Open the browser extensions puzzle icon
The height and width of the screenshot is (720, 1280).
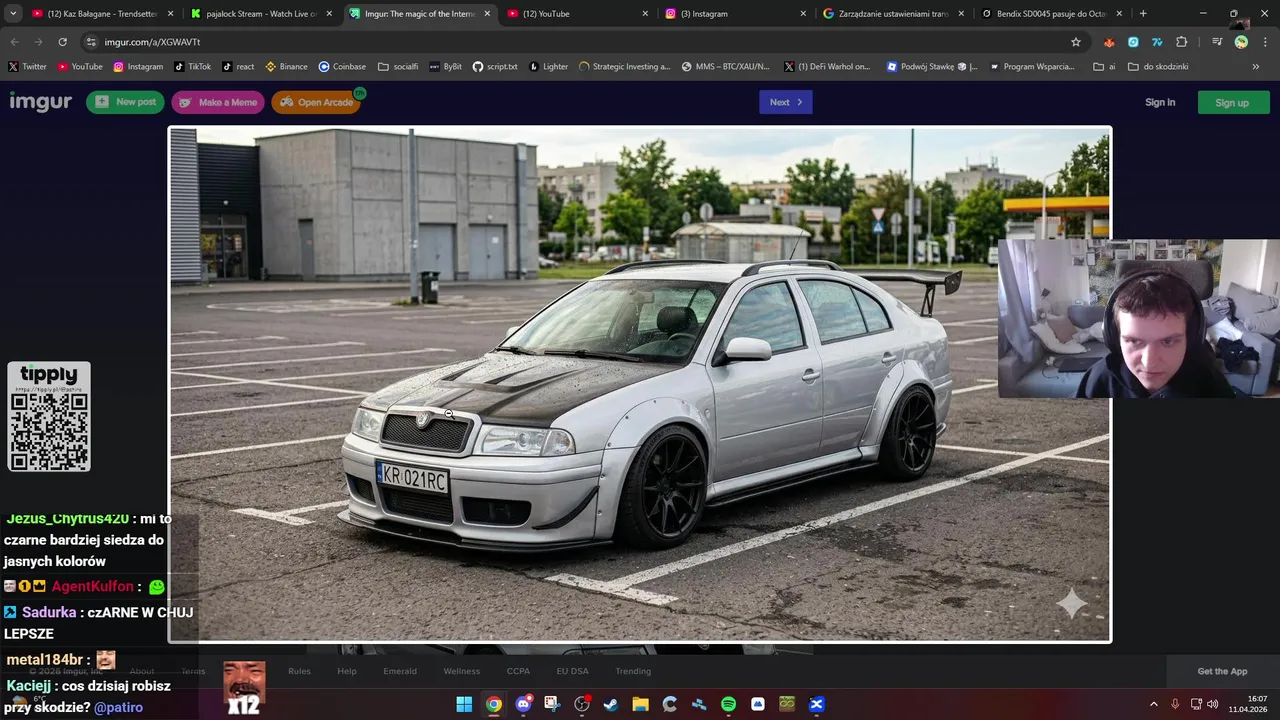click(1181, 42)
